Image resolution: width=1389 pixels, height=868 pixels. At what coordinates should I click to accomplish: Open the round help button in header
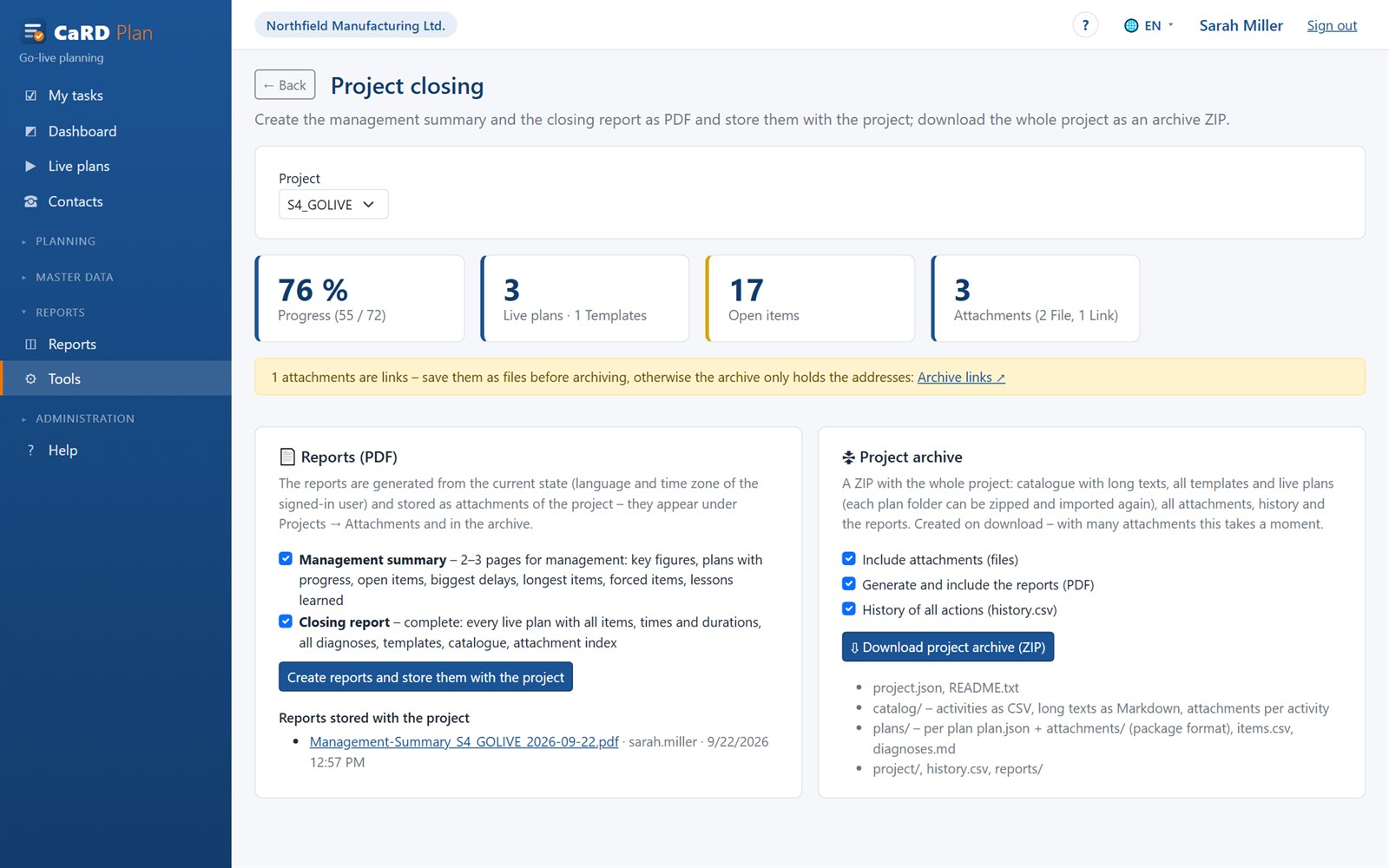click(1085, 25)
